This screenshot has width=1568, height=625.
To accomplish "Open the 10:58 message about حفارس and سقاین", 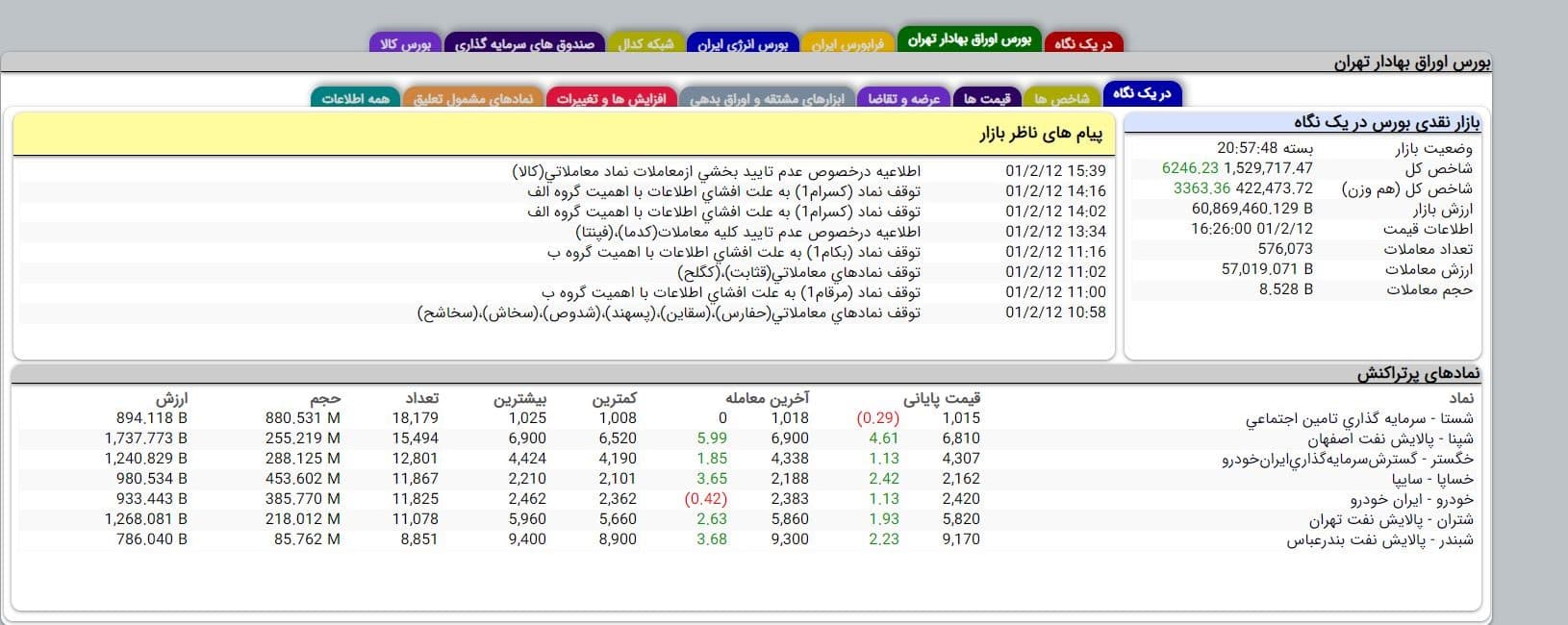I will [669, 312].
